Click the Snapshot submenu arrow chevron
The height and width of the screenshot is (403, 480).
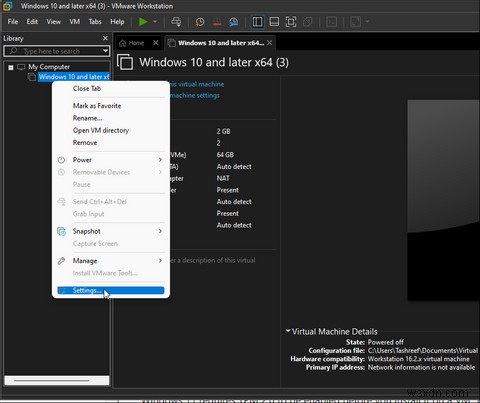pos(160,231)
